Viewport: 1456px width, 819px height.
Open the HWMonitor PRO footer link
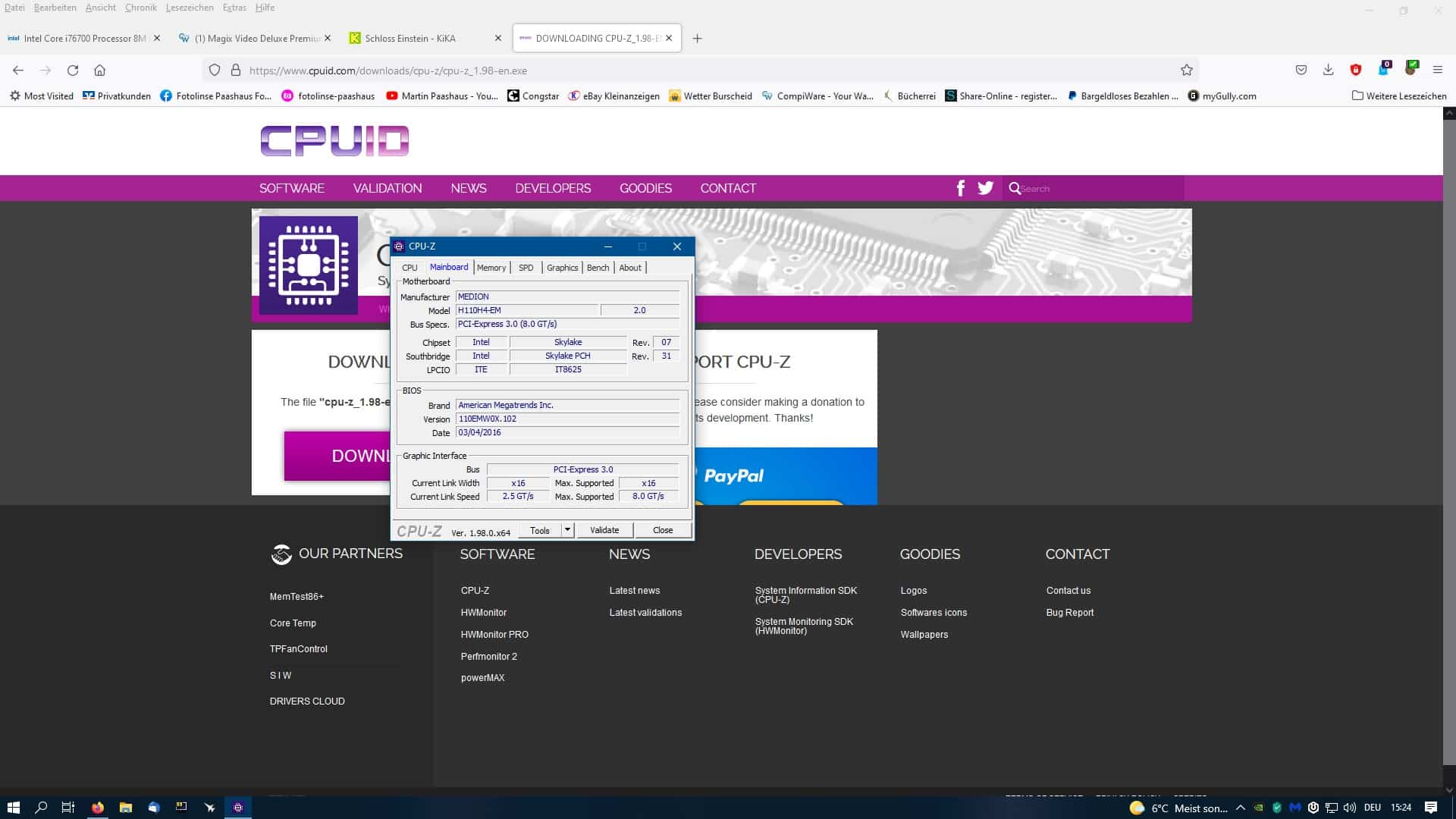click(494, 634)
